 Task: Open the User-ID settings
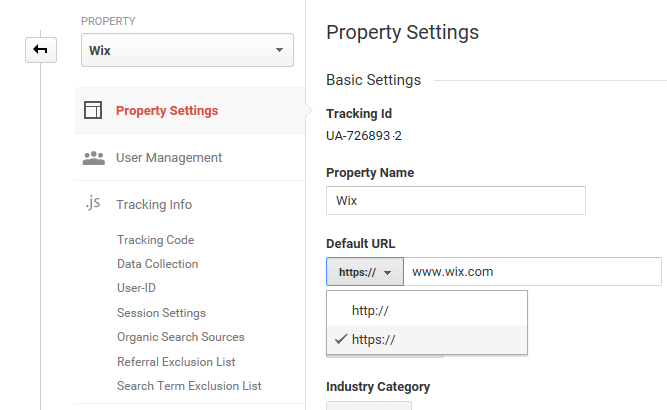tap(136, 288)
